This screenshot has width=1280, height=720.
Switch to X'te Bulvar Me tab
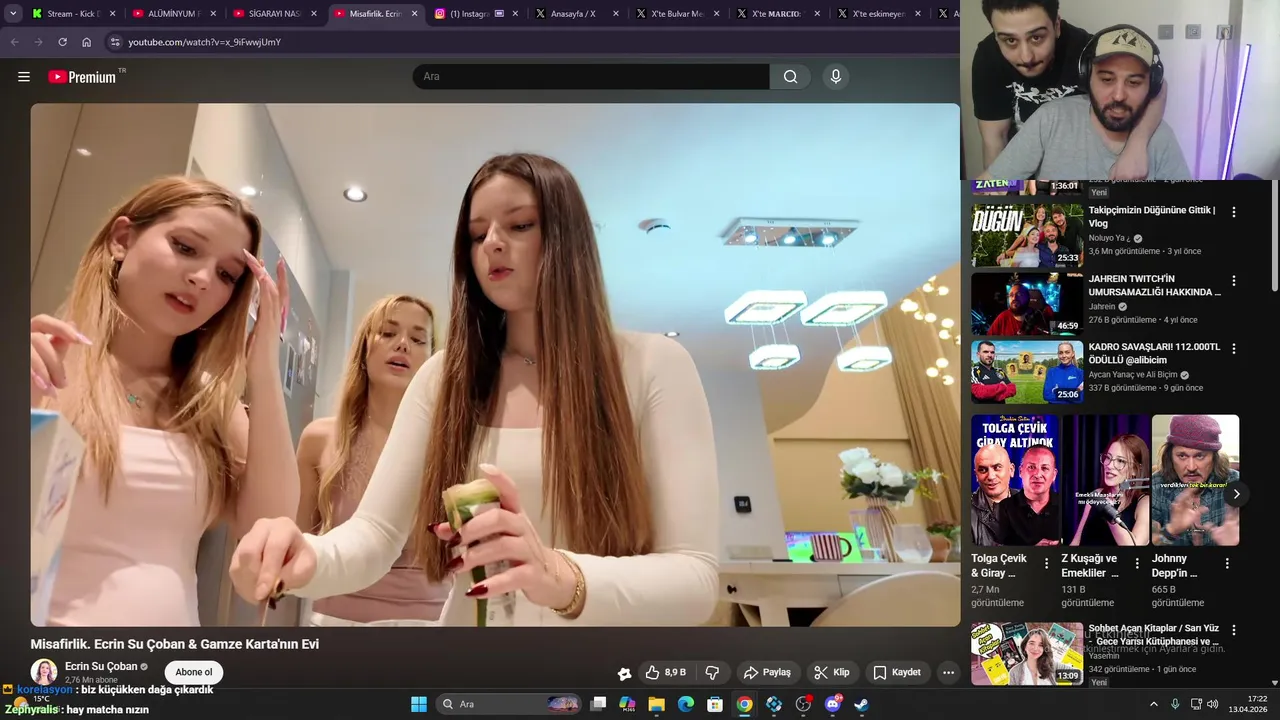tap(677, 14)
